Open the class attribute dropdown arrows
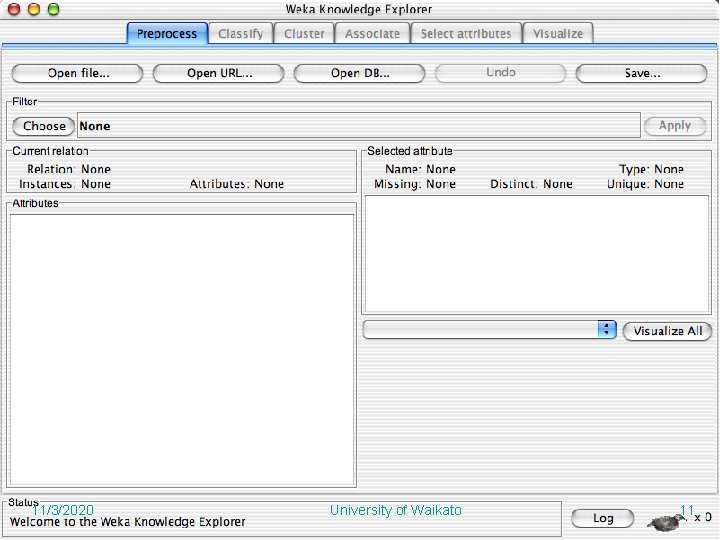The image size is (720, 540). click(607, 329)
